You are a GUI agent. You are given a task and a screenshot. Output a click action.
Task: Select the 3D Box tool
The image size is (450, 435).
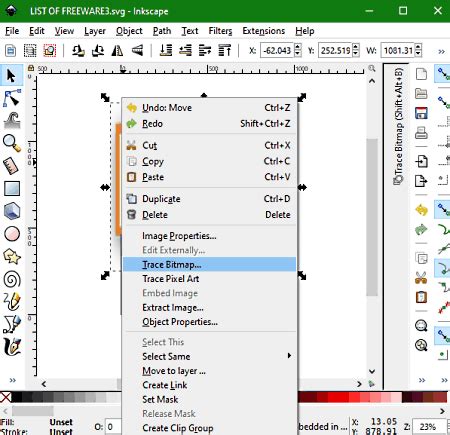[11, 211]
